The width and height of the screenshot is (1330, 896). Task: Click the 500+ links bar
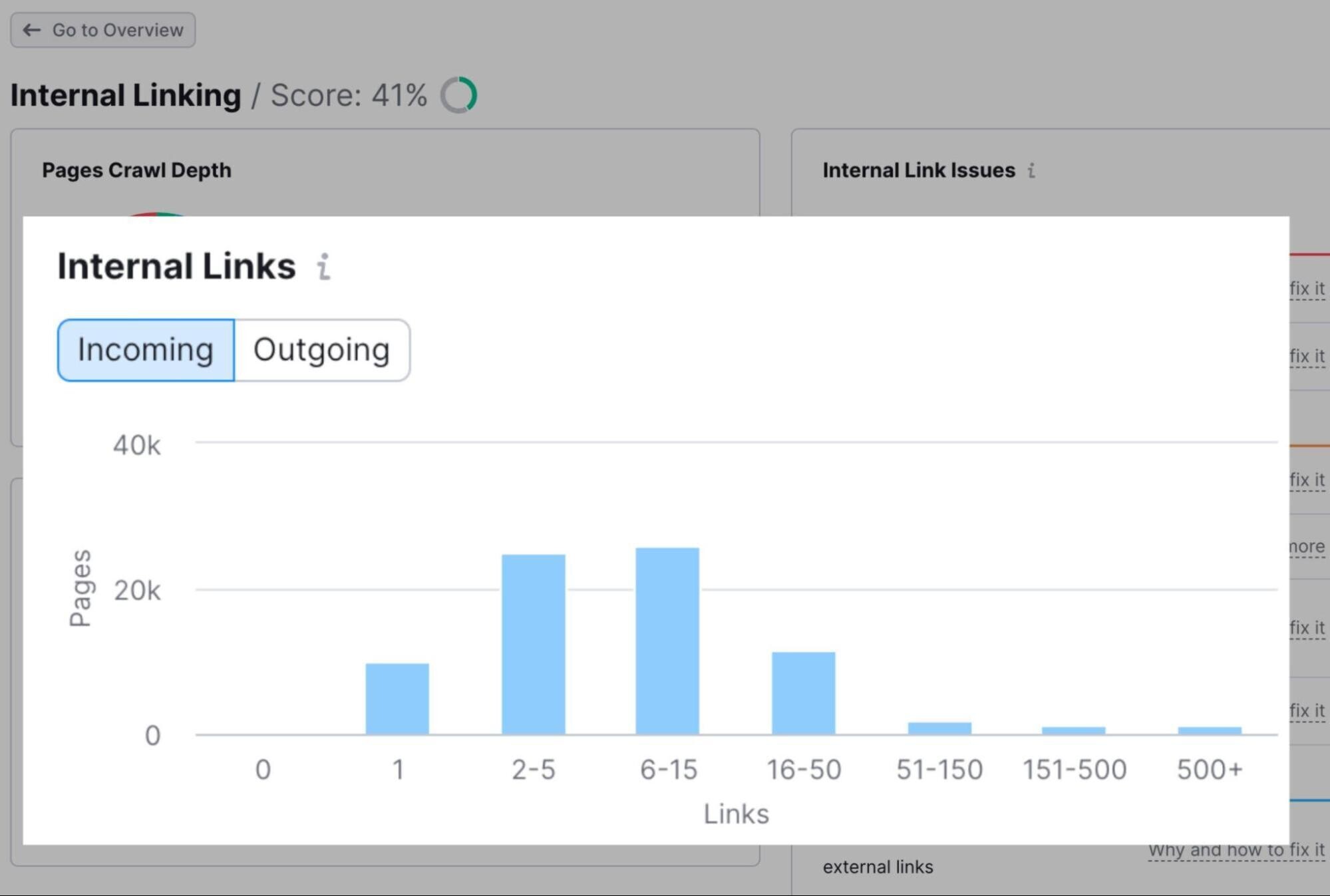pyautogui.click(x=1210, y=730)
